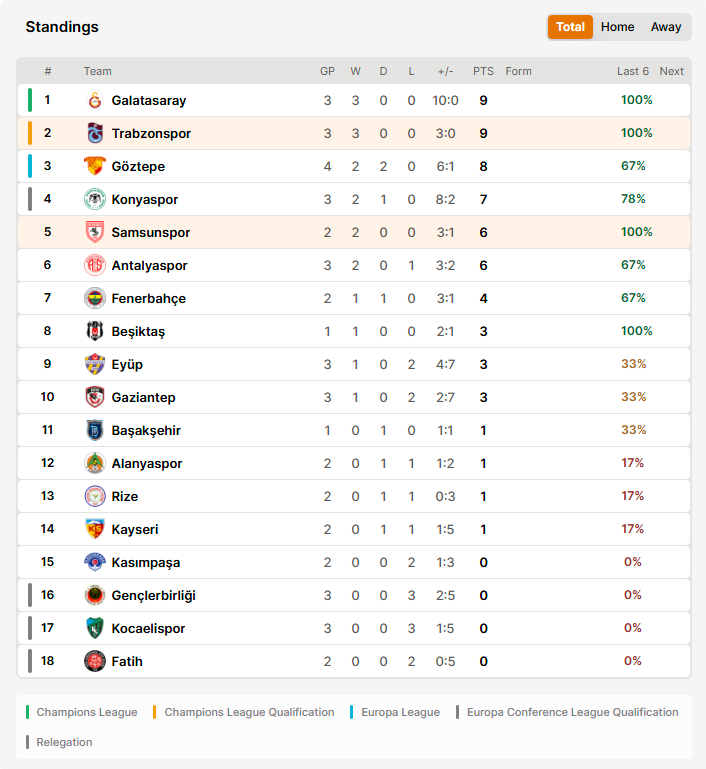This screenshot has height=769, width=706.
Task: Click the Gençlerbirliği team name
Action: 153,595
